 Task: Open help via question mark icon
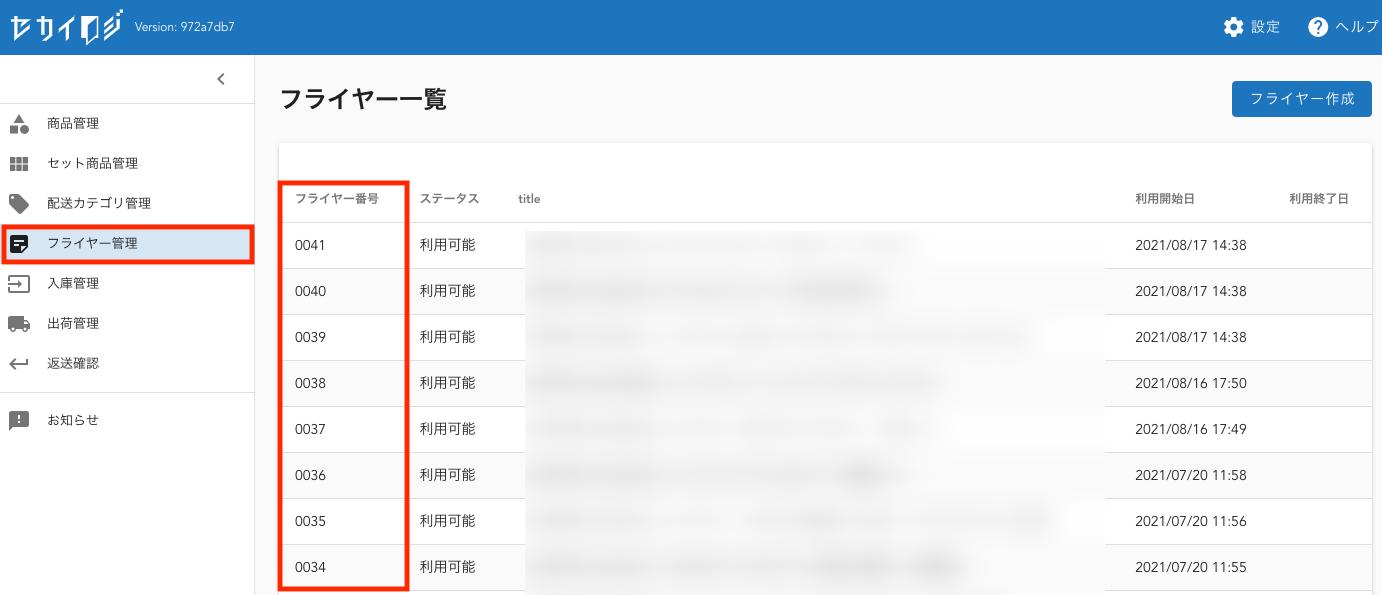click(1318, 27)
